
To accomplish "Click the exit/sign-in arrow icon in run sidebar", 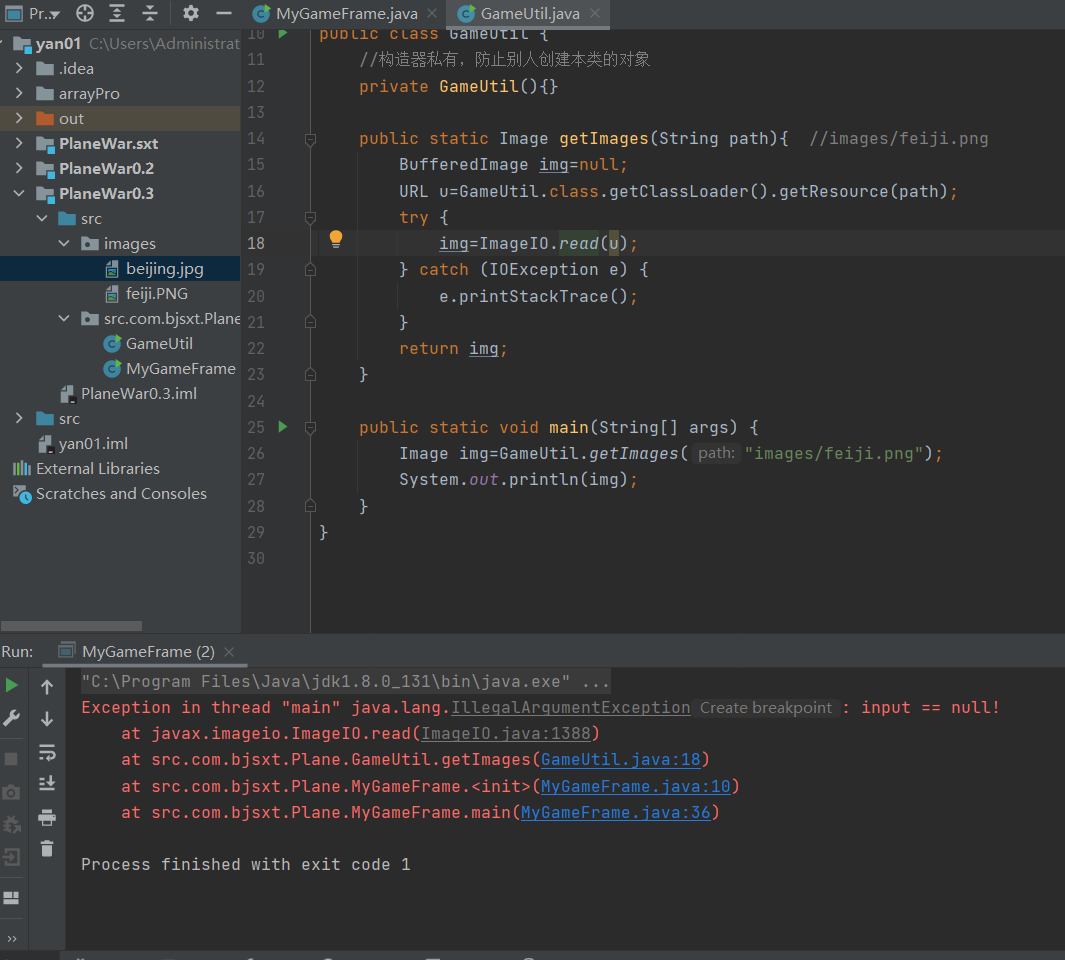I will 12,857.
